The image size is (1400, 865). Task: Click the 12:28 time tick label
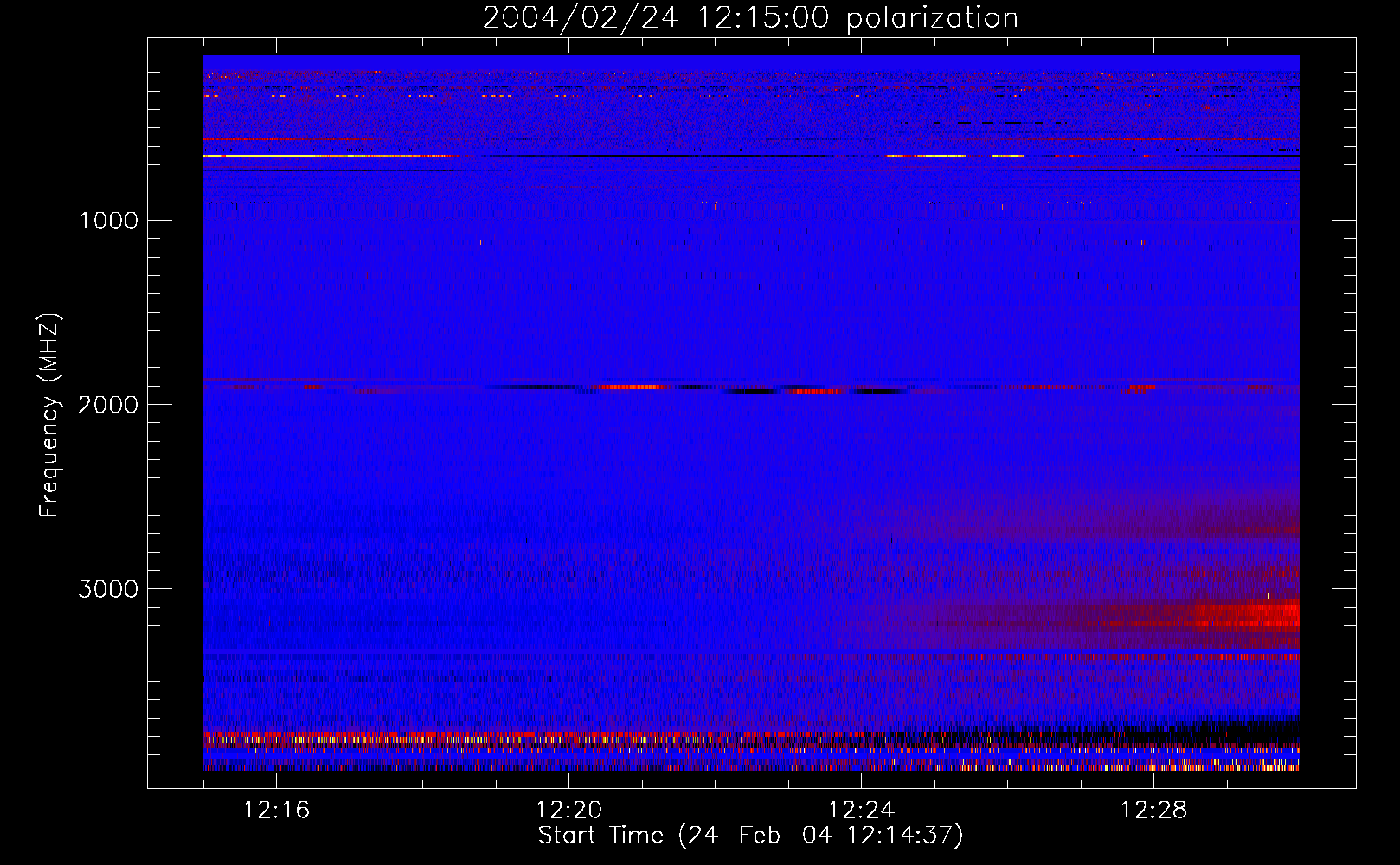point(1153,810)
